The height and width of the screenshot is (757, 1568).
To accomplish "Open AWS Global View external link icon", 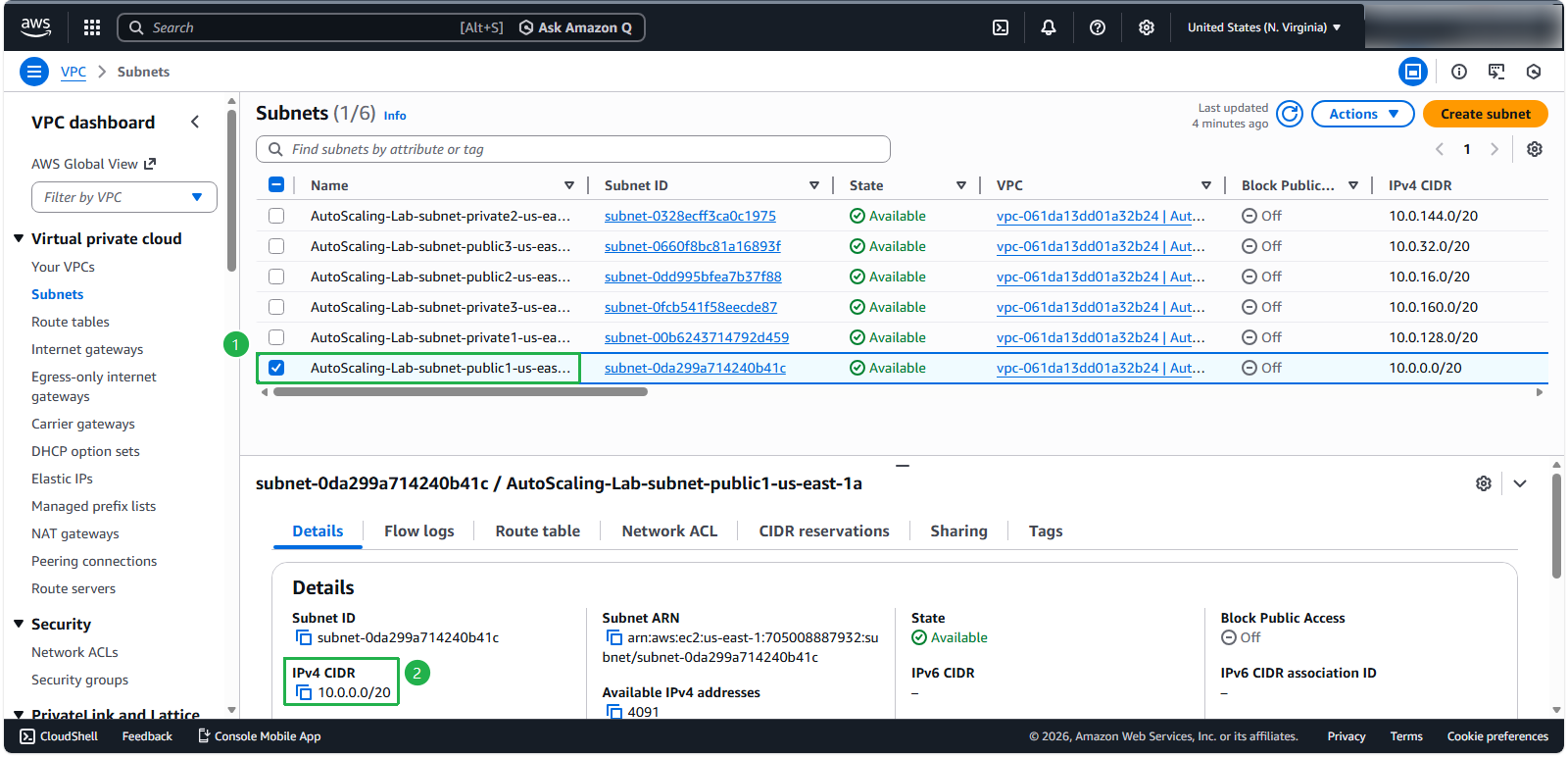I will (x=150, y=164).
